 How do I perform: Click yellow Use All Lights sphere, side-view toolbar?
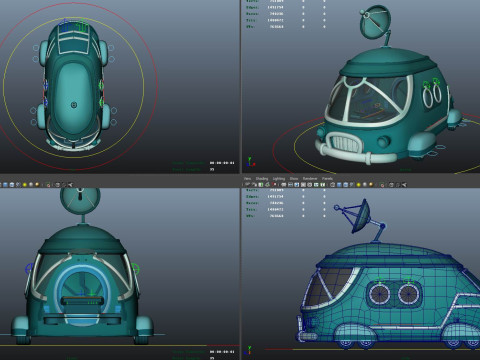pos(359,185)
